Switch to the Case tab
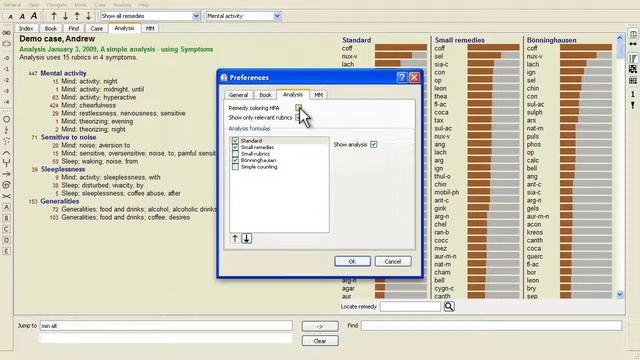The image size is (640, 360). click(x=96, y=29)
